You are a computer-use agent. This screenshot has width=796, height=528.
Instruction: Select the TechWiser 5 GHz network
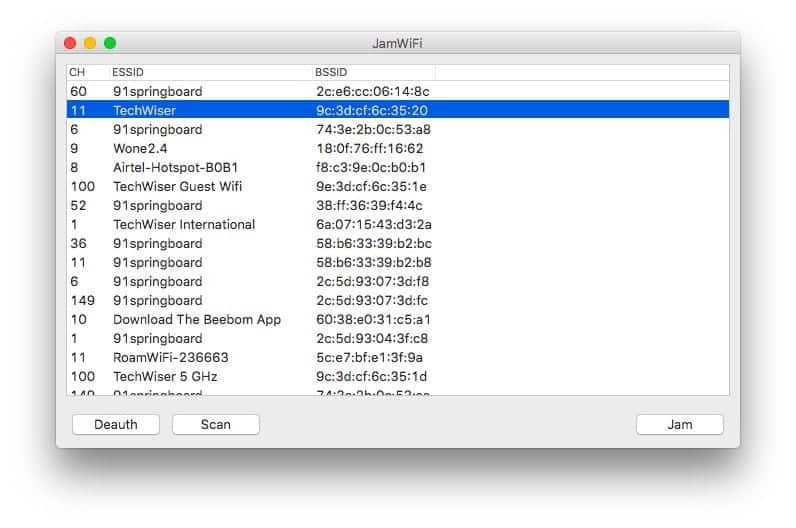point(398,376)
